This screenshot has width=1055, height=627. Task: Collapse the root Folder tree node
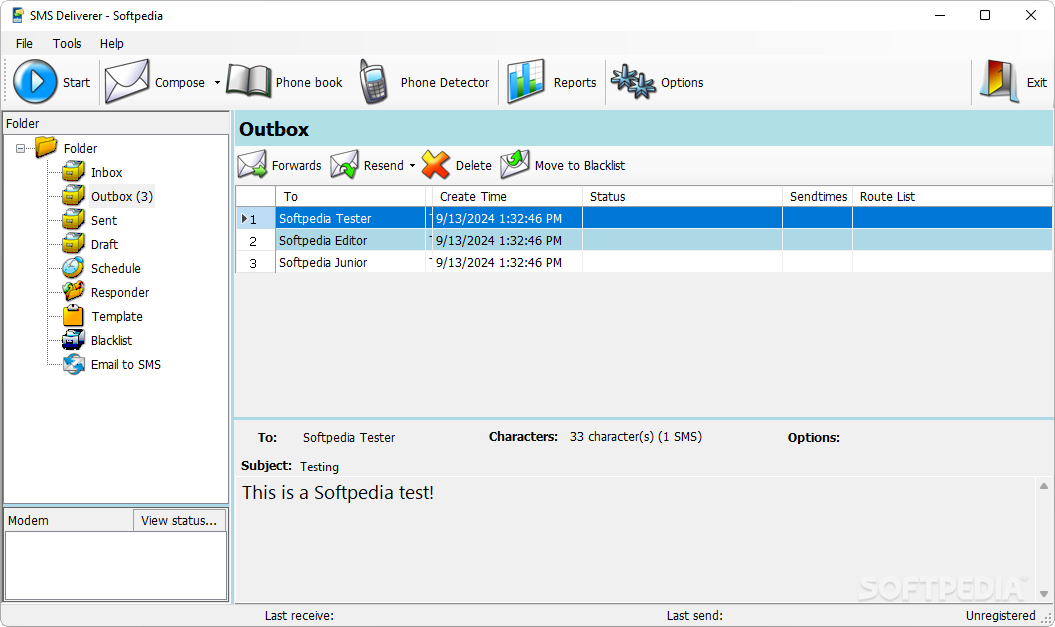tap(21, 148)
